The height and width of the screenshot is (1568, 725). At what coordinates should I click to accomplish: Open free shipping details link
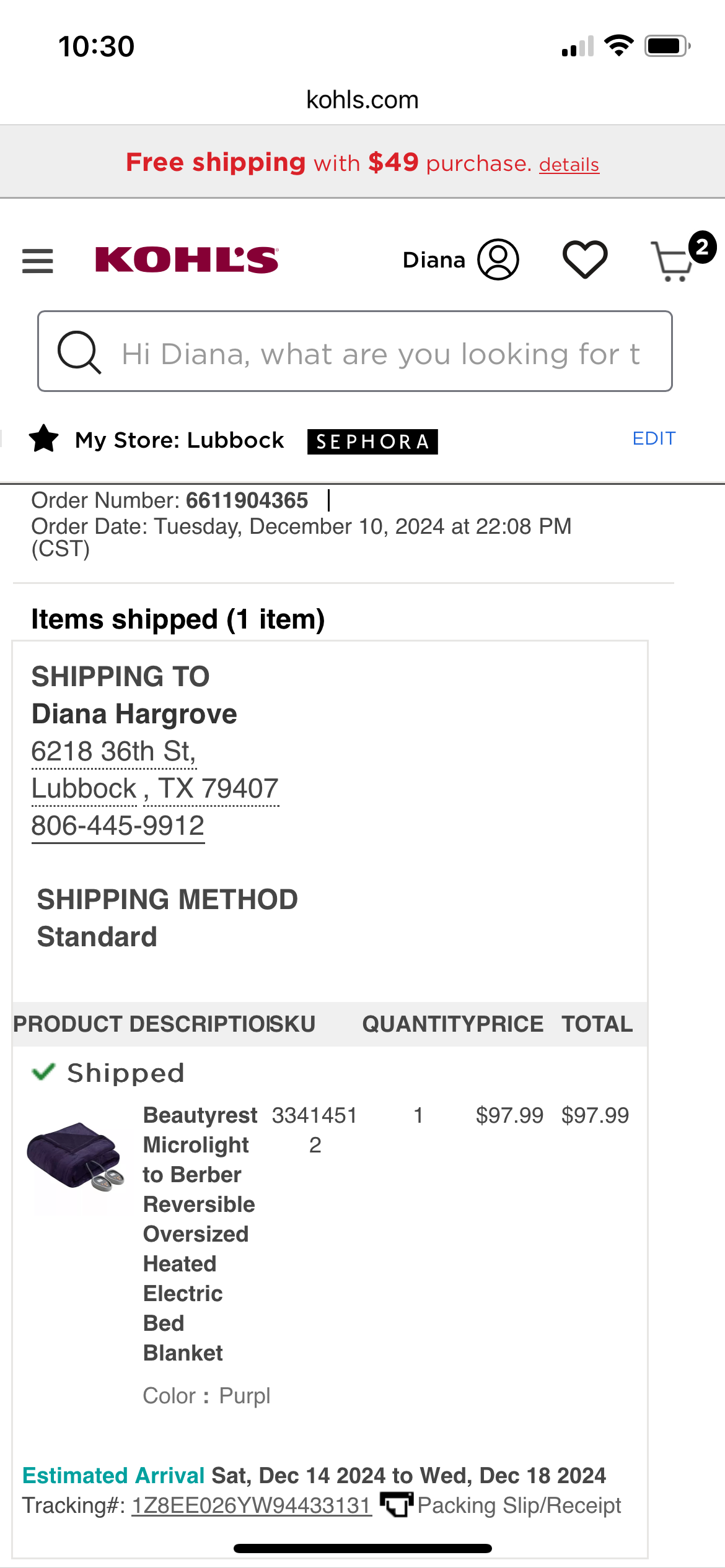pos(569,165)
